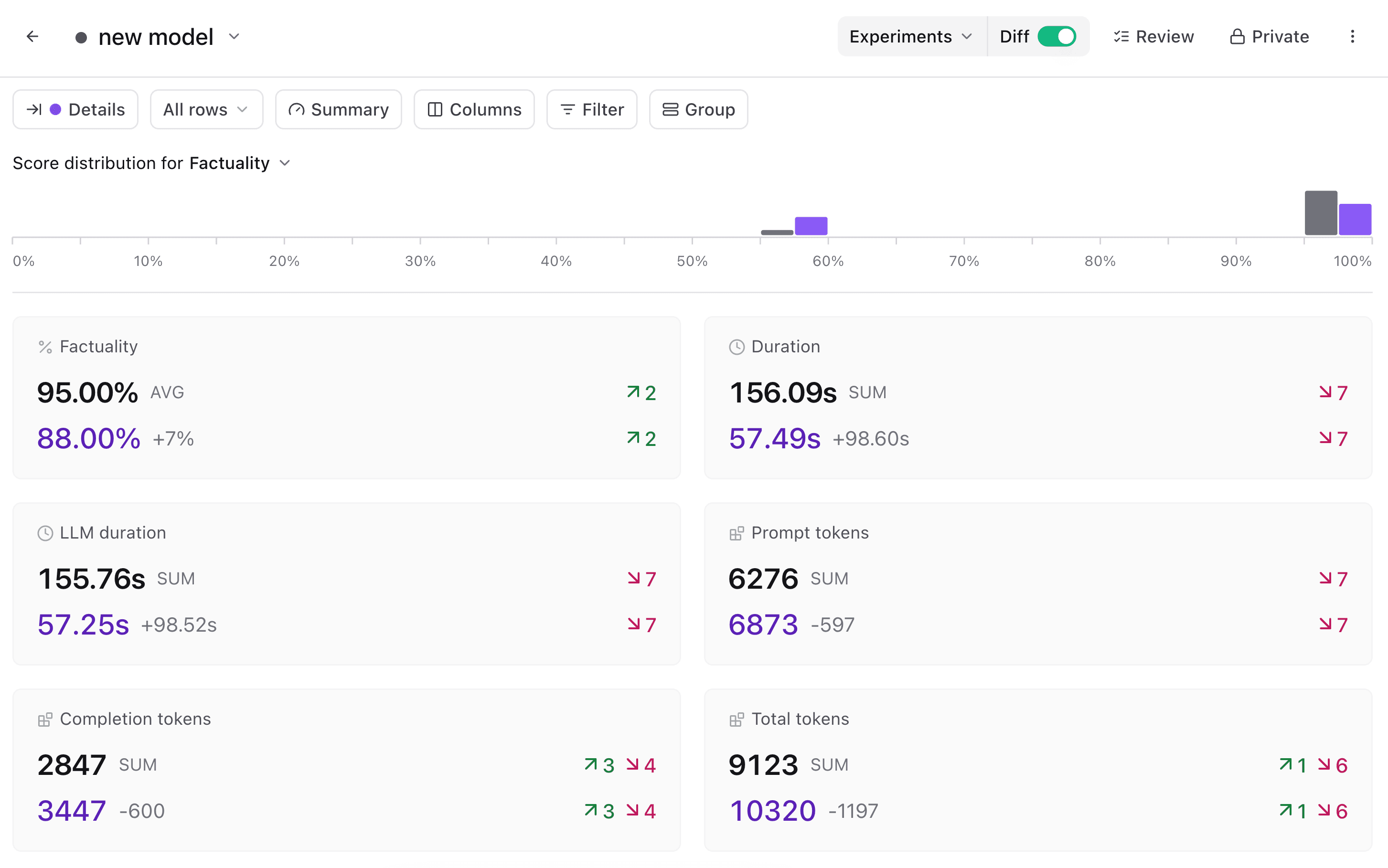Click the gray histogram bar near 100%
Viewport: 1388px width, 868px height.
pyautogui.click(x=1320, y=213)
